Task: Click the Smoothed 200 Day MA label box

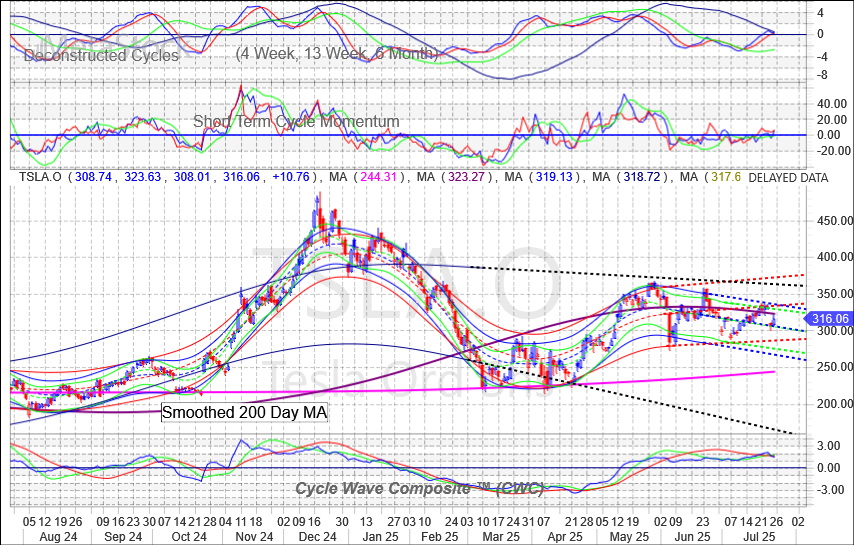Action: click(245, 412)
